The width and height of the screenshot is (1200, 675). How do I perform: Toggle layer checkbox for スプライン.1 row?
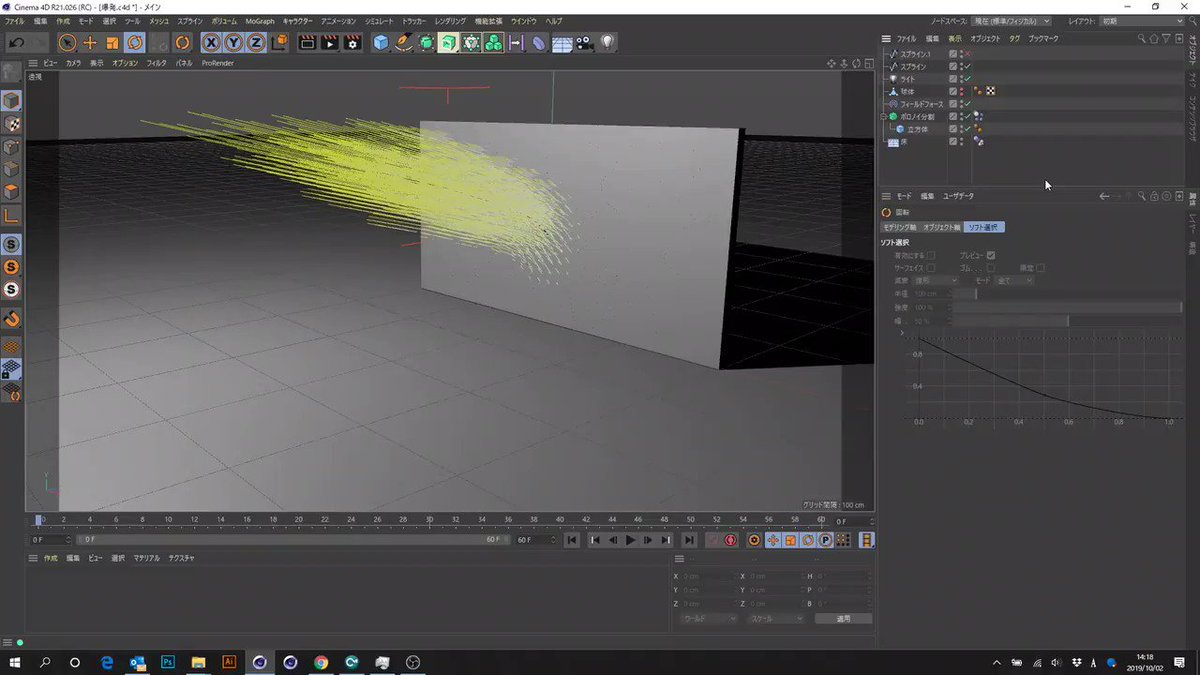(953, 53)
